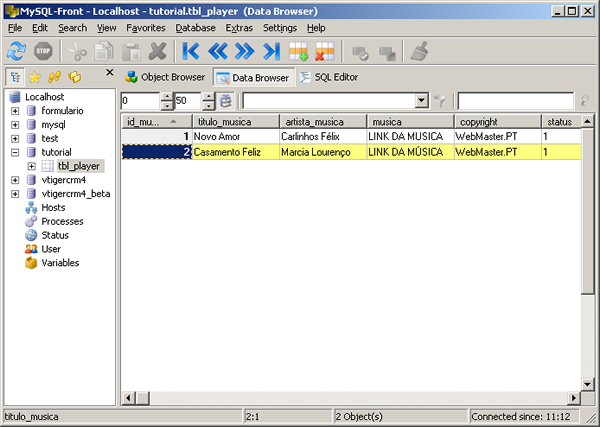Screen dimensions: 600x427
Task: Open Processes in the tree
Action: tap(62, 222)
